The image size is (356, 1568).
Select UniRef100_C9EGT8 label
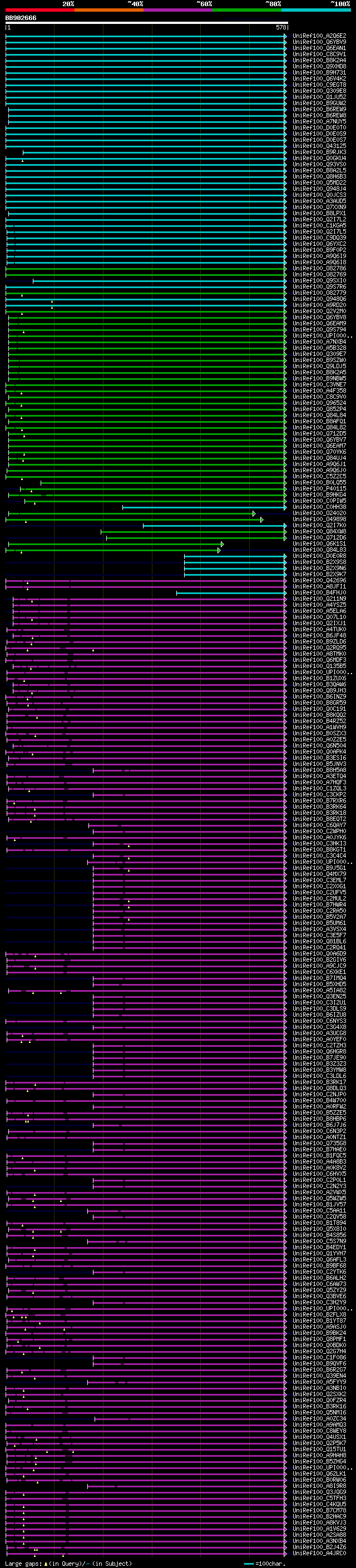click(x=319, y=85)
